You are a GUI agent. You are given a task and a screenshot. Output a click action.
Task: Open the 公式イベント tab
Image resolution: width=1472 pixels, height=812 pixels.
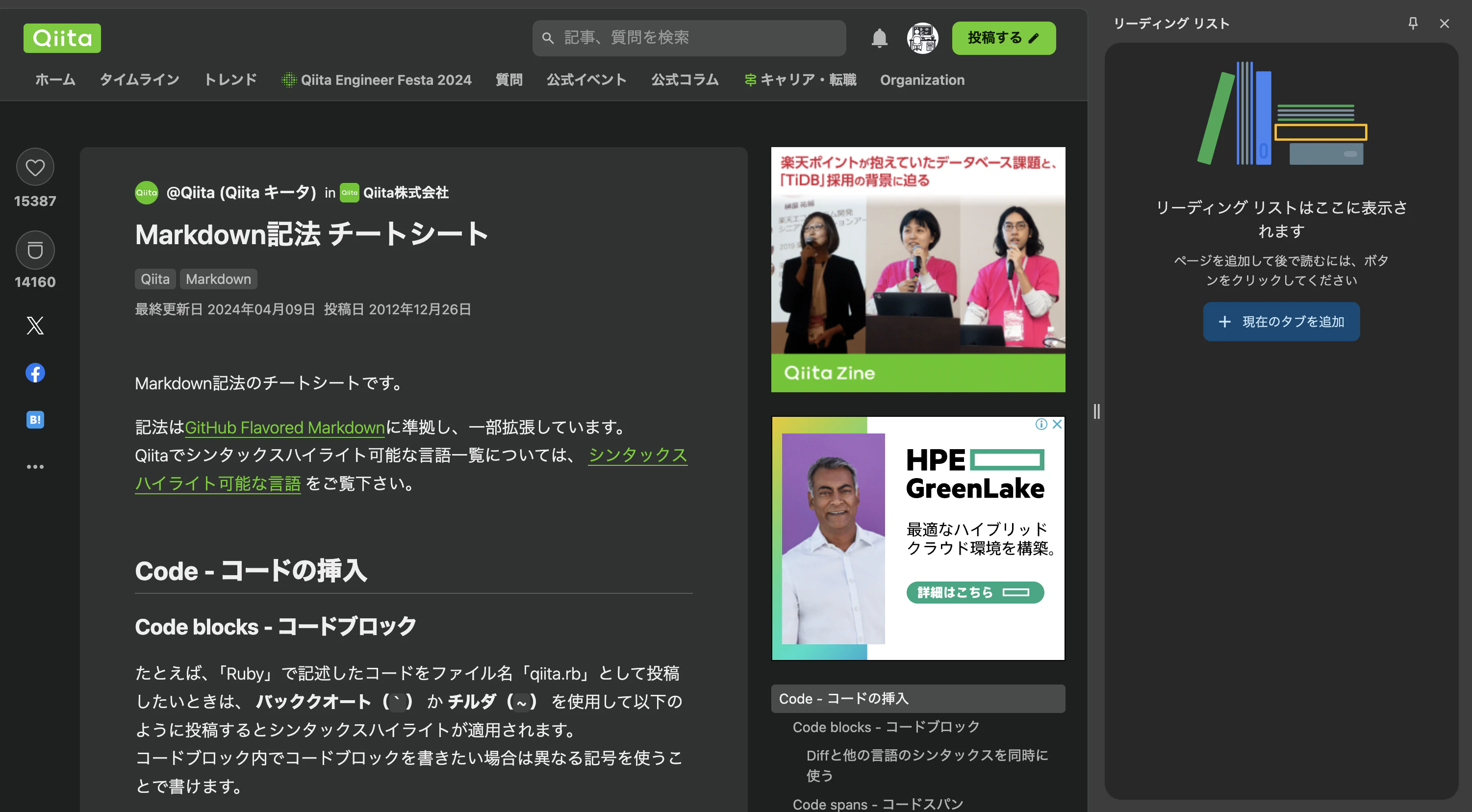pos(587,80)
